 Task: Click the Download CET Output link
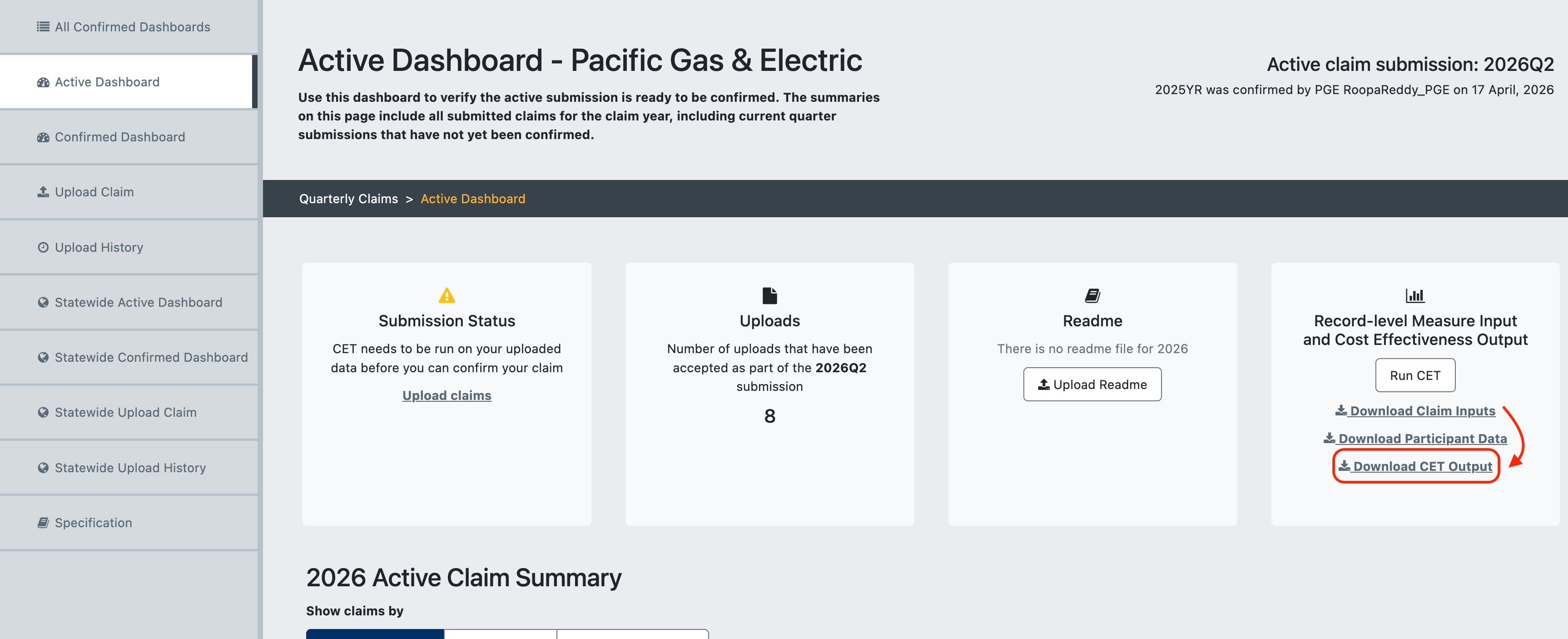(x=1414, y=467)
